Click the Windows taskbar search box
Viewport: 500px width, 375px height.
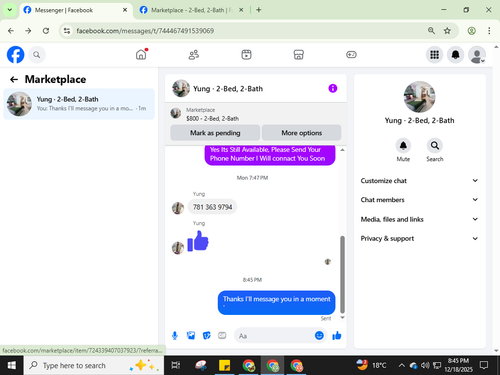tap(94, 365)
